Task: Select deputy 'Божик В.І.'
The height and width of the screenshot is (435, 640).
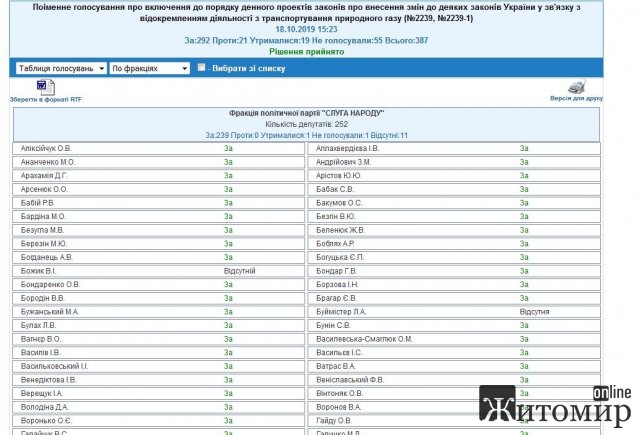Action: 38,271
